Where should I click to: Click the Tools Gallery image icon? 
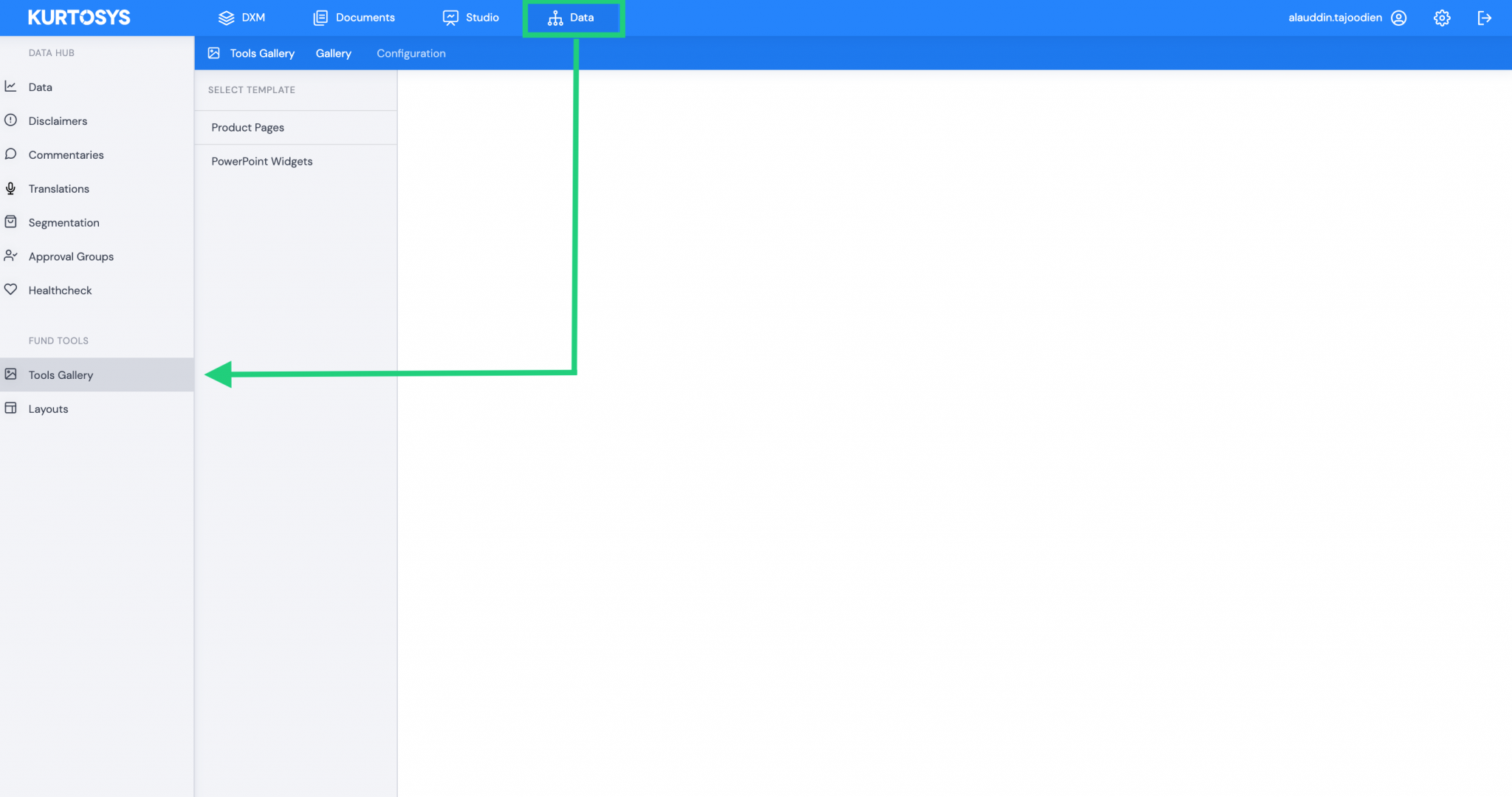pyautogui.click(x=11, y=374)
